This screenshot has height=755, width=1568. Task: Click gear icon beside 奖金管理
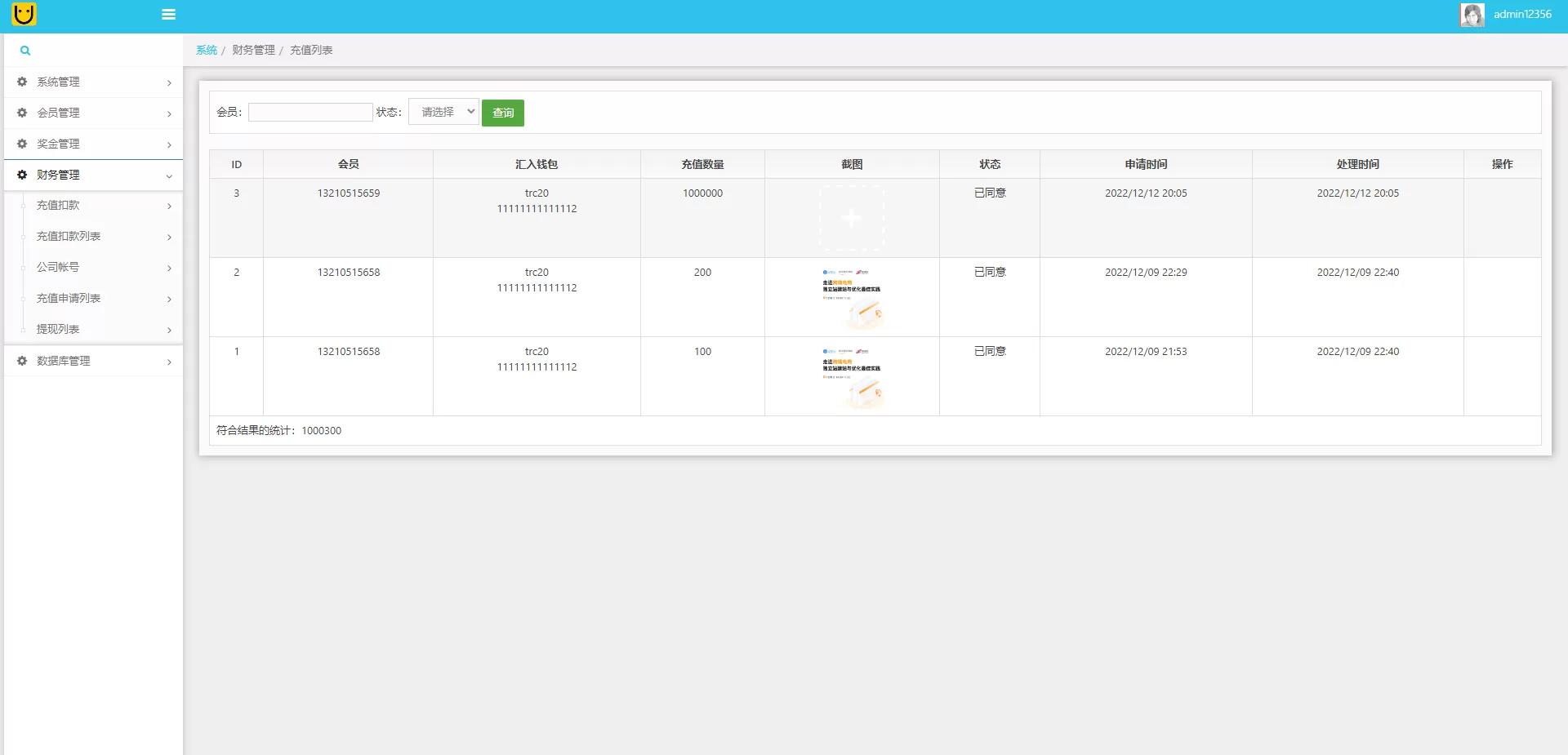[x=22, y=144]
